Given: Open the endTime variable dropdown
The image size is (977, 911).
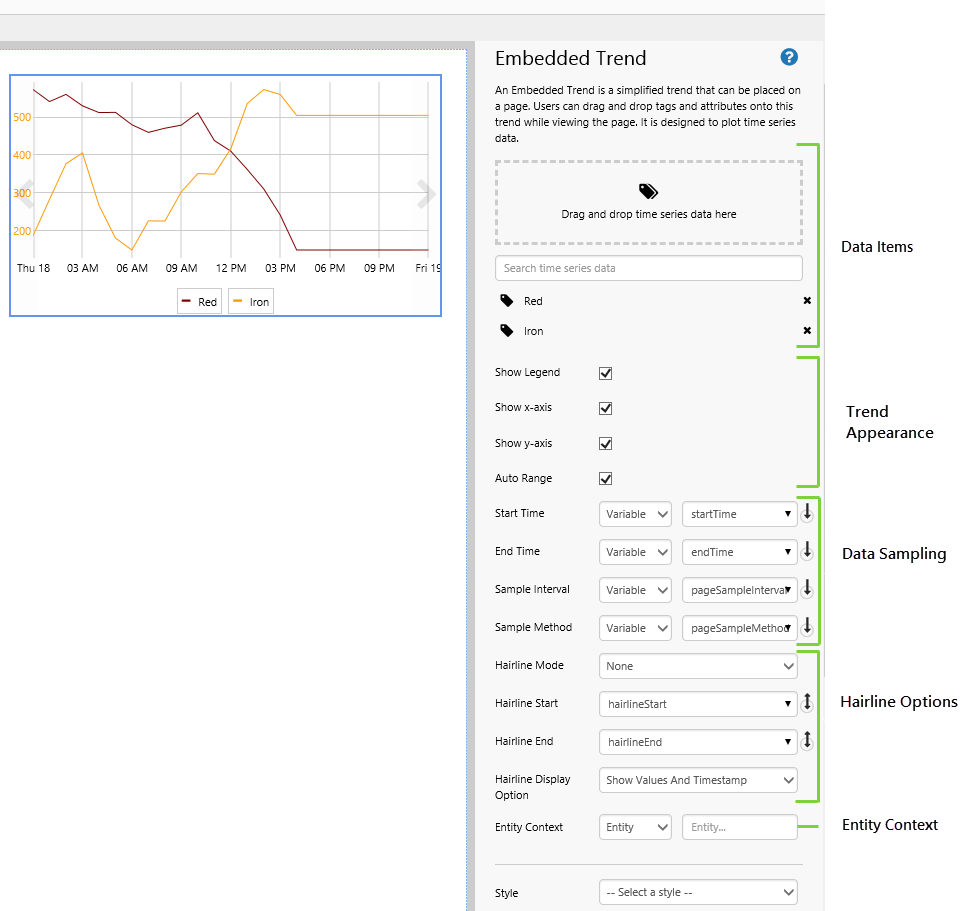Looking at the screenshot, I should coord(740,552).
